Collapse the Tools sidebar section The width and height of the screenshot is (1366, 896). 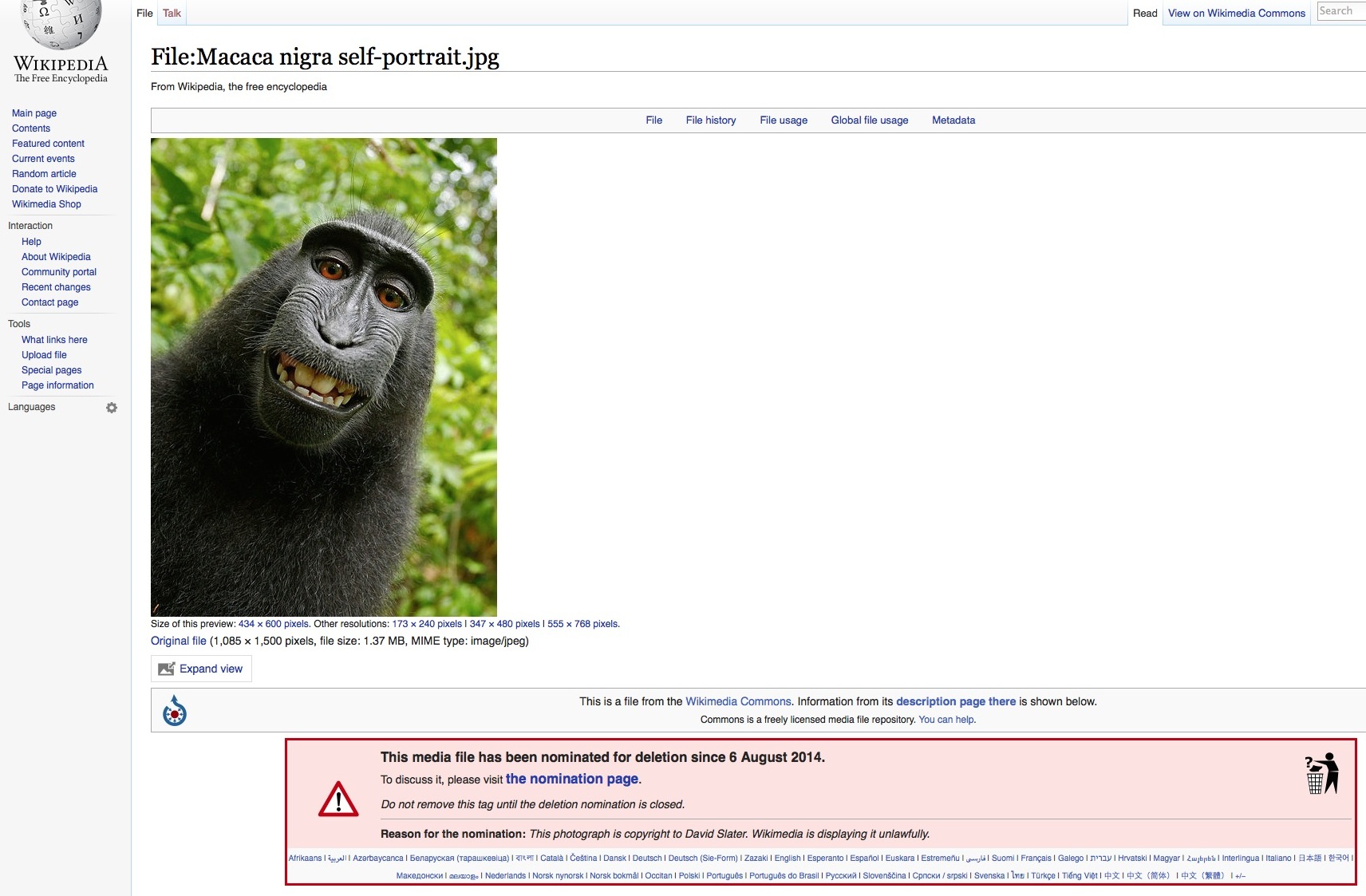19,324
